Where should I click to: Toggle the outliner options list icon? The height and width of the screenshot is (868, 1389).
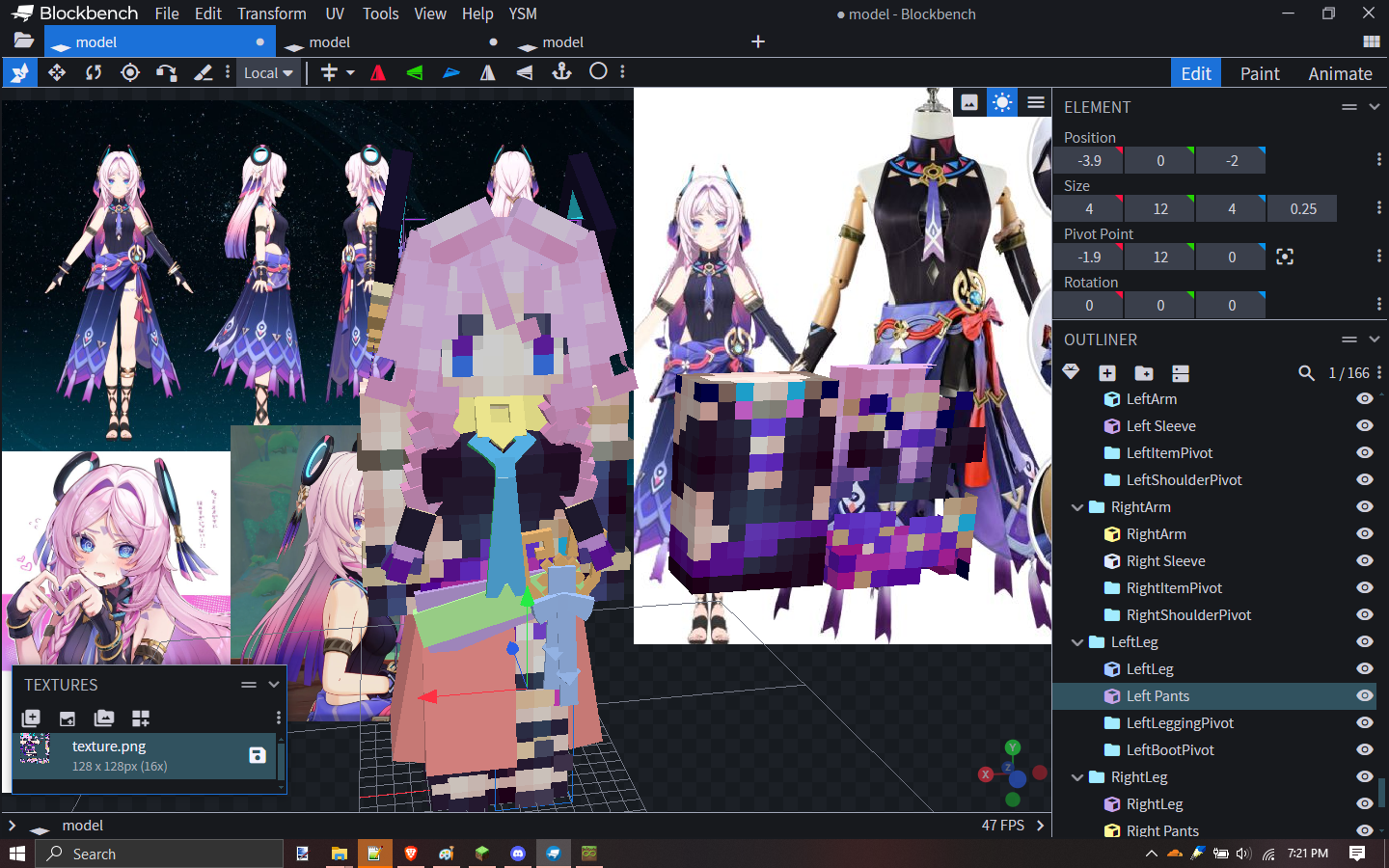[1181, 373]
